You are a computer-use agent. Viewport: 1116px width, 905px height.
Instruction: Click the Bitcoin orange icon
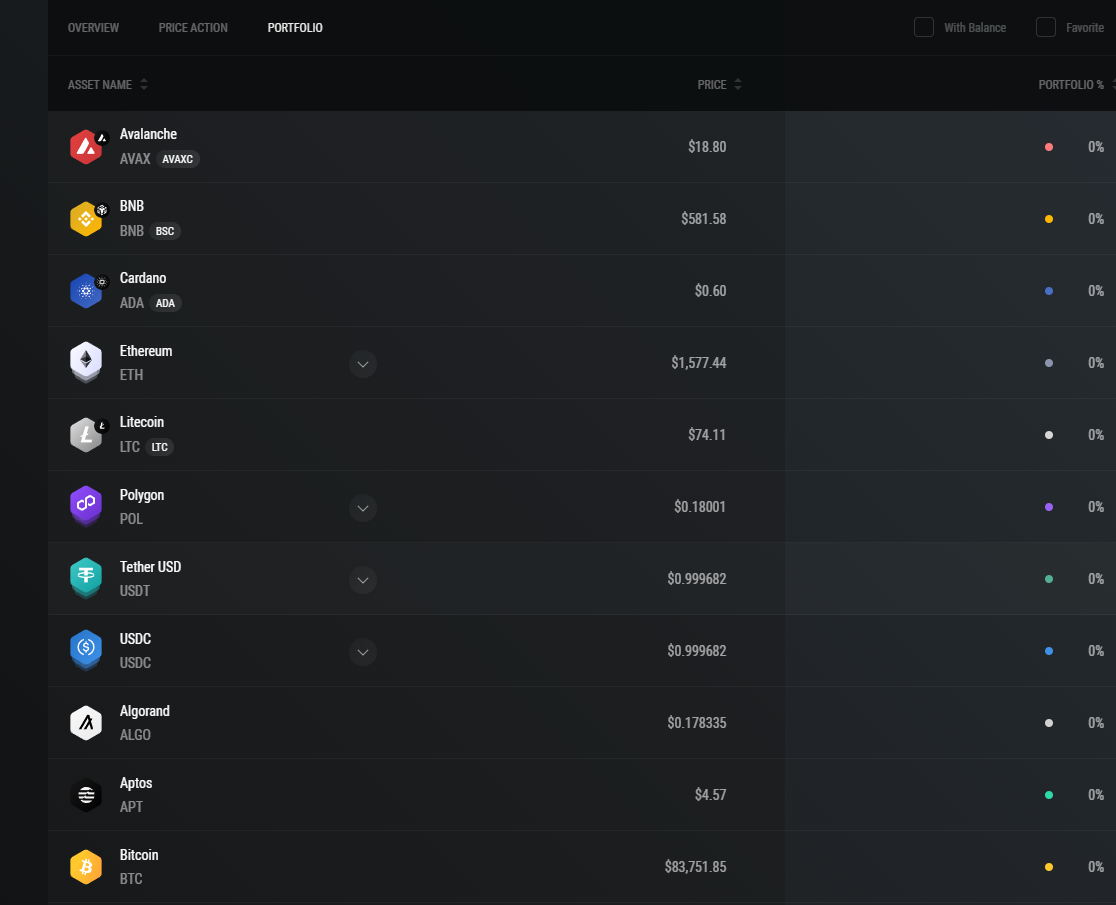[86, 867]
